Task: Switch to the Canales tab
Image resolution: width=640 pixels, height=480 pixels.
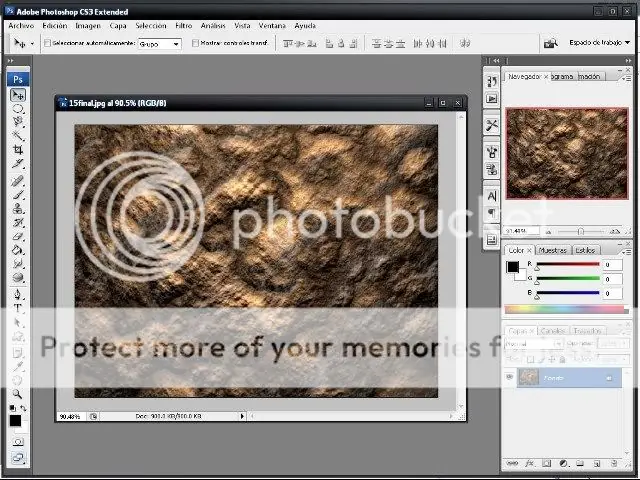Action: click(552, 331)
